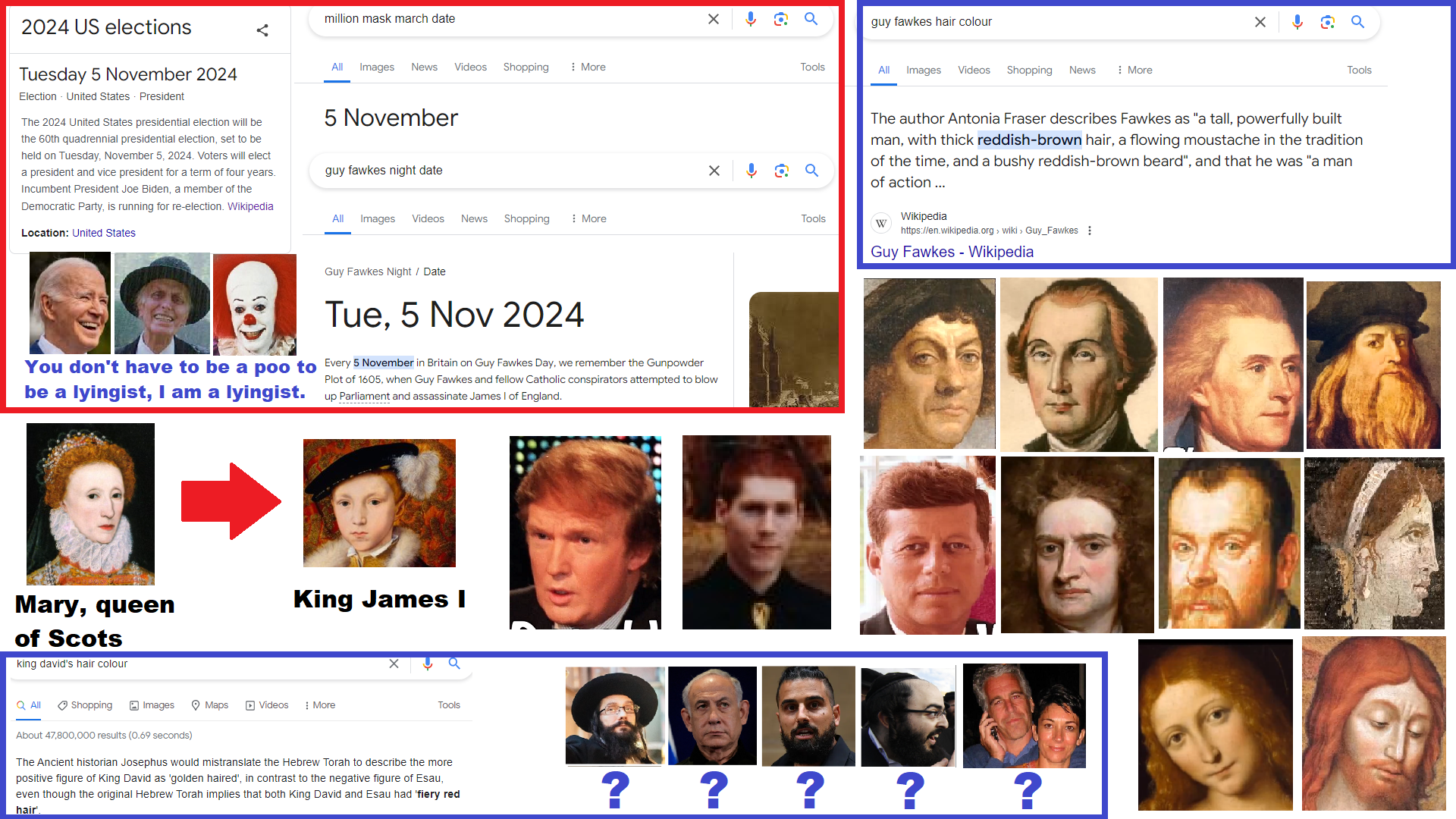Activate the microphone in "king david's hair colour" search

(427, 664)
